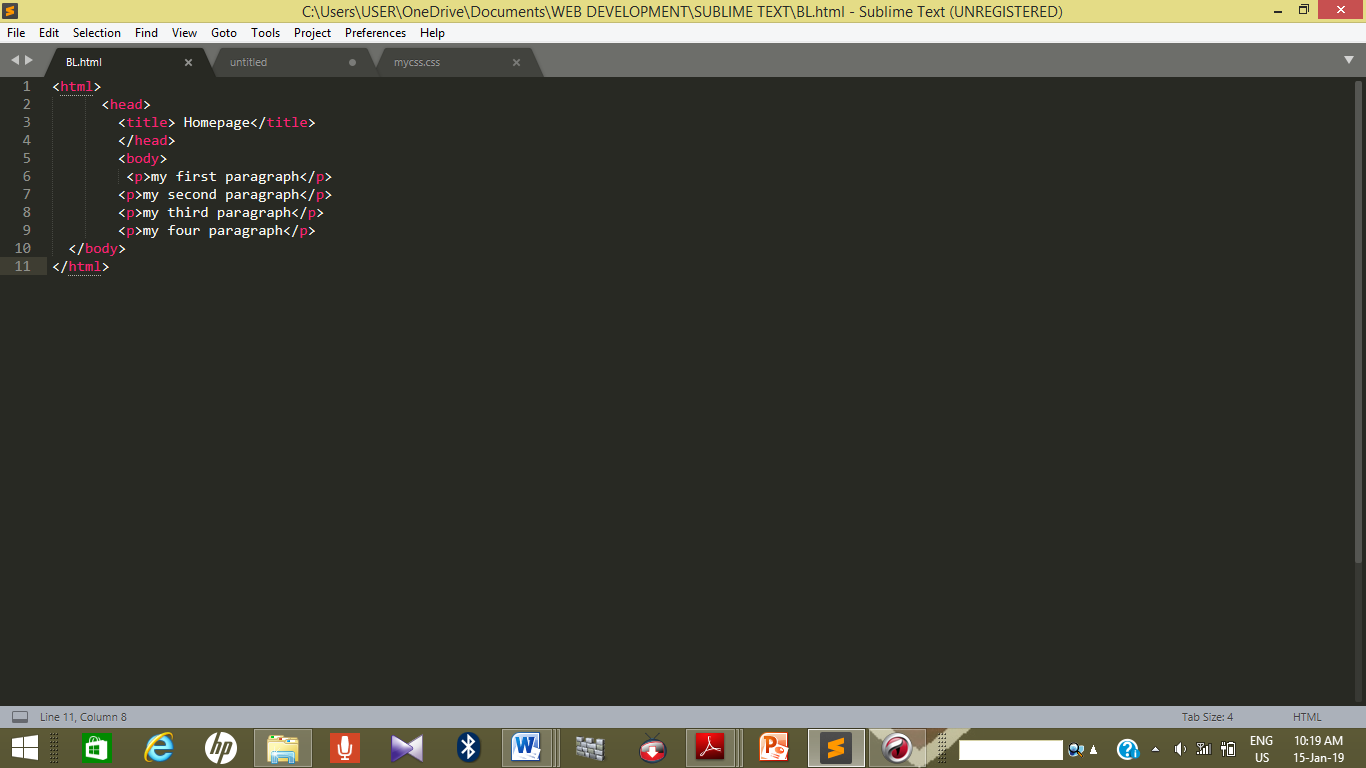Open Microsoft Word from the taskbar
Image resolution: width=1366 pixels, height=768 pixels.
[x=527, y=747]
